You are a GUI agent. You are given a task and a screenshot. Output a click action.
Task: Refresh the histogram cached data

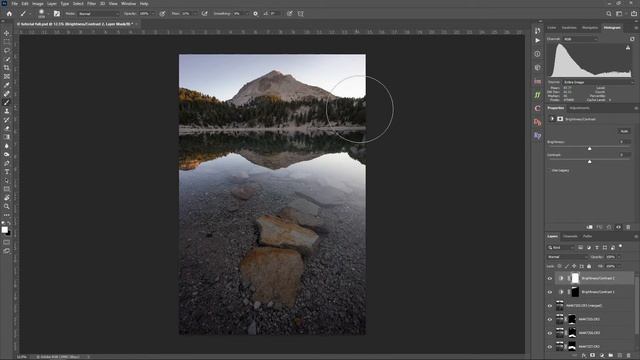(632, 39)
